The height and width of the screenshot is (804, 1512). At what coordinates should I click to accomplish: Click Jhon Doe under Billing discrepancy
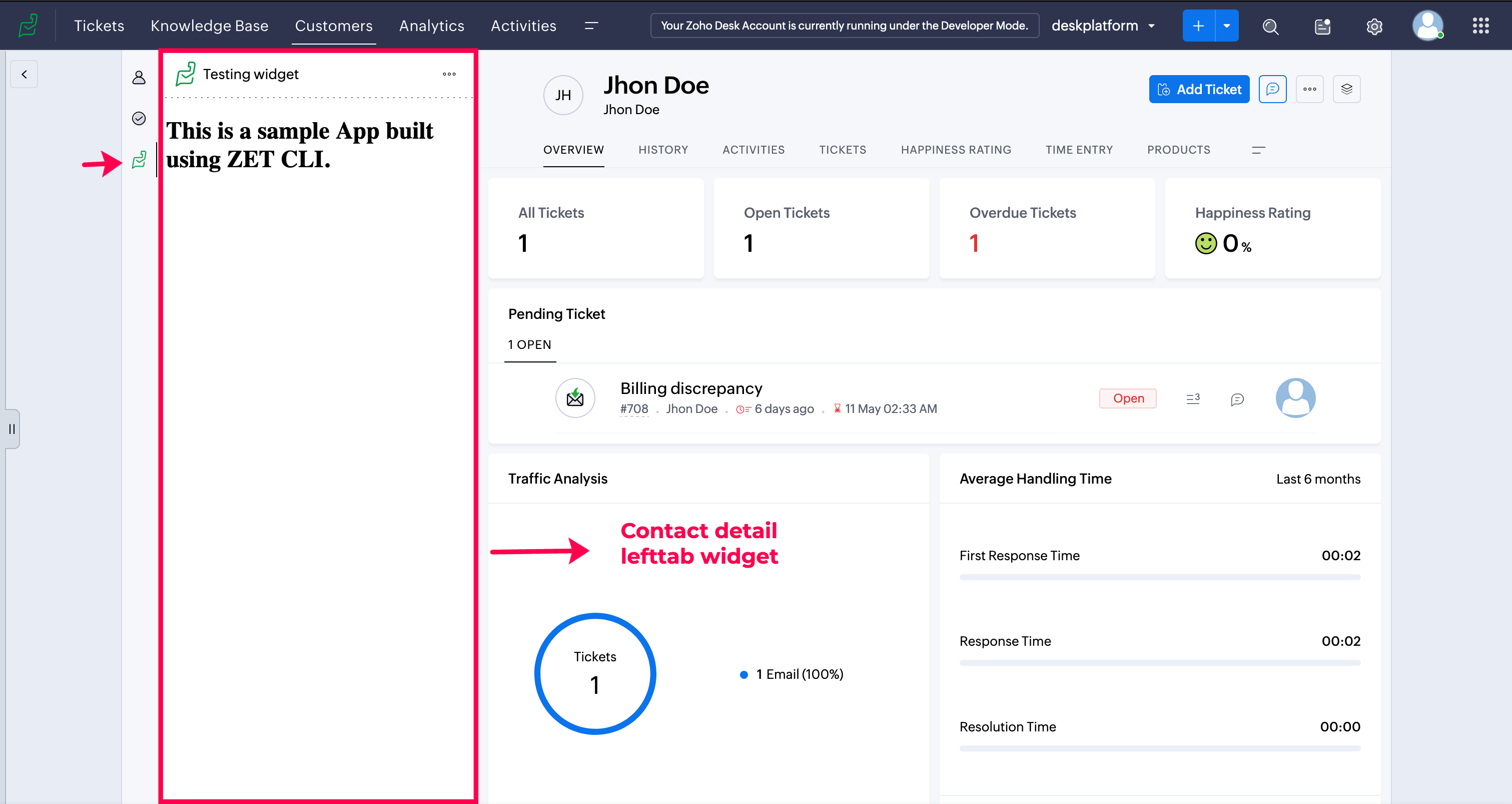pyautogui.click(x=691, y=409)
